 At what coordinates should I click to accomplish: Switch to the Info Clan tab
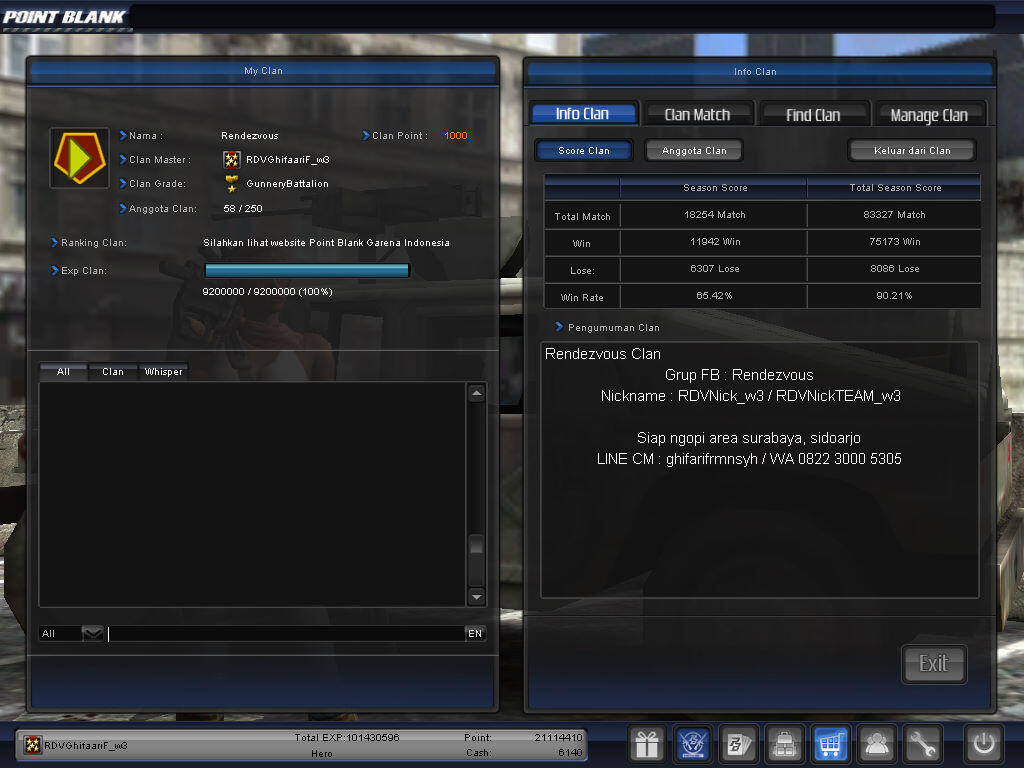[x=583, y=114]
